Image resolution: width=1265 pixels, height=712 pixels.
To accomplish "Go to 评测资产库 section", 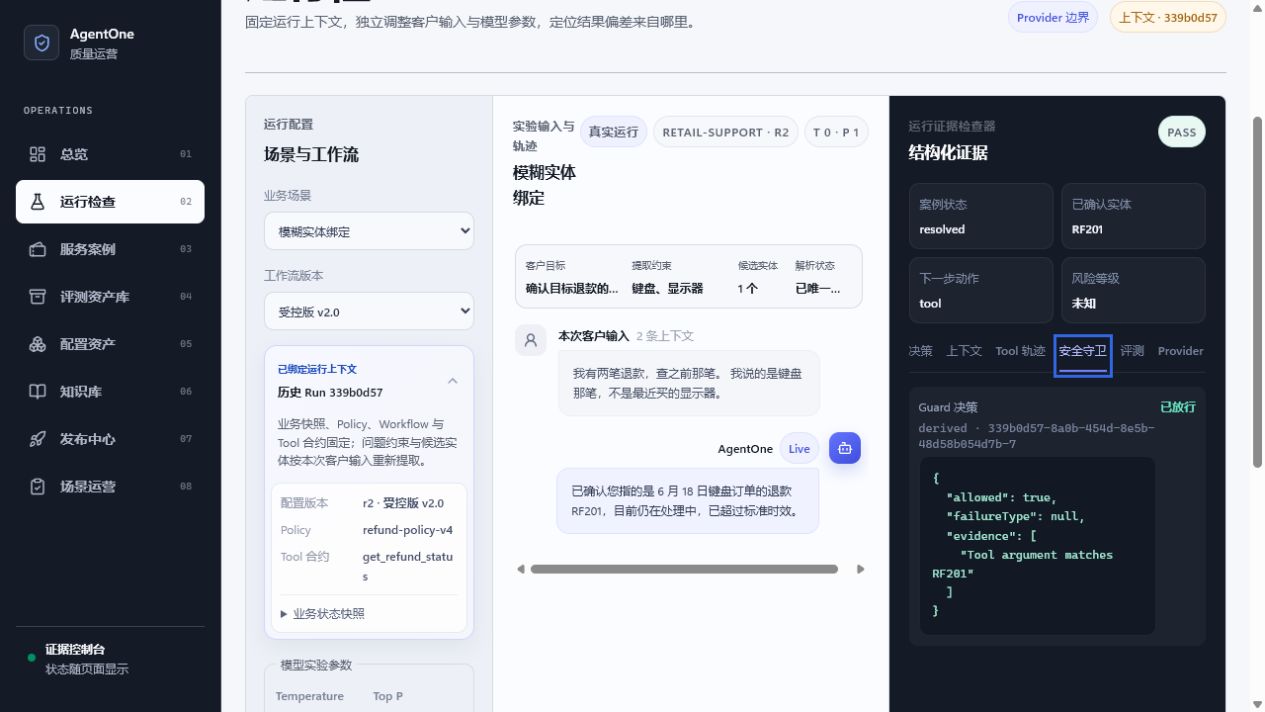I will (110, 296).
